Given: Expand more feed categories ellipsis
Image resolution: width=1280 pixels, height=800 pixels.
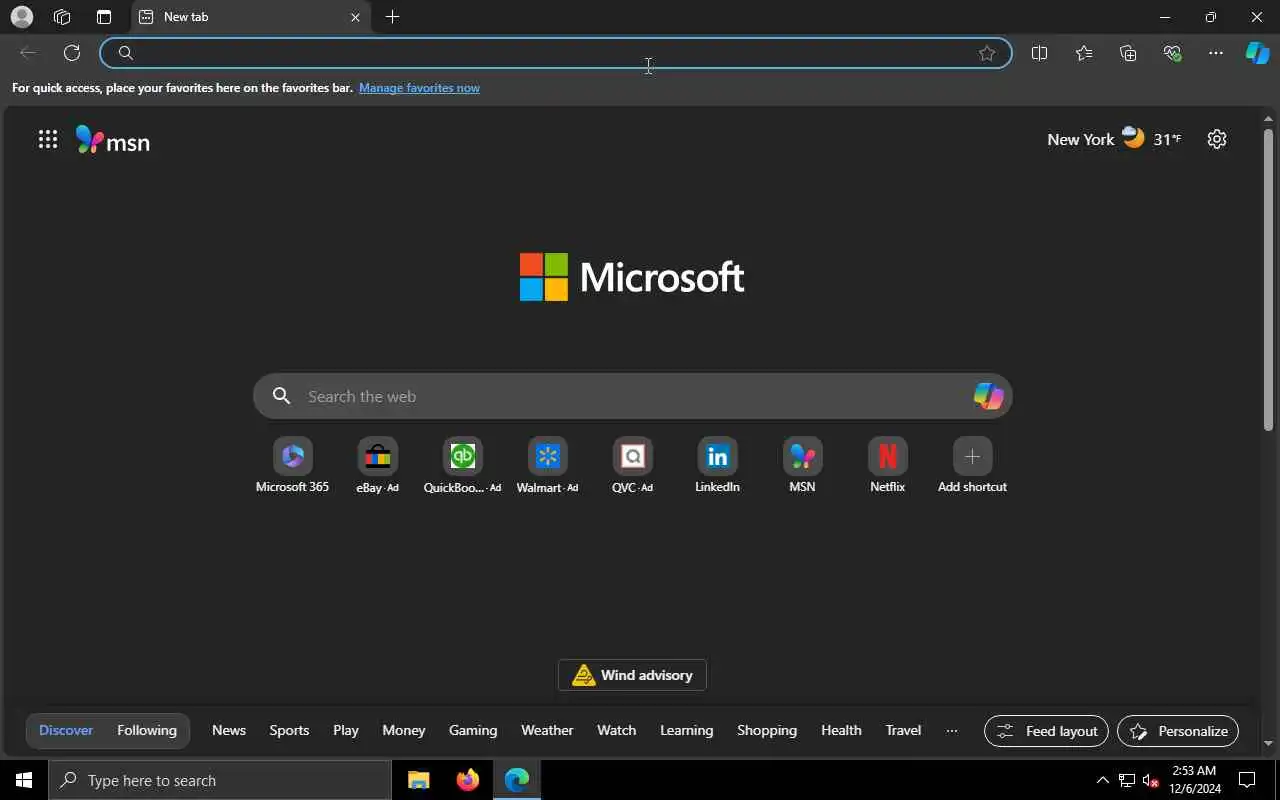Looking at the screenshot, I should pos(952,730).
